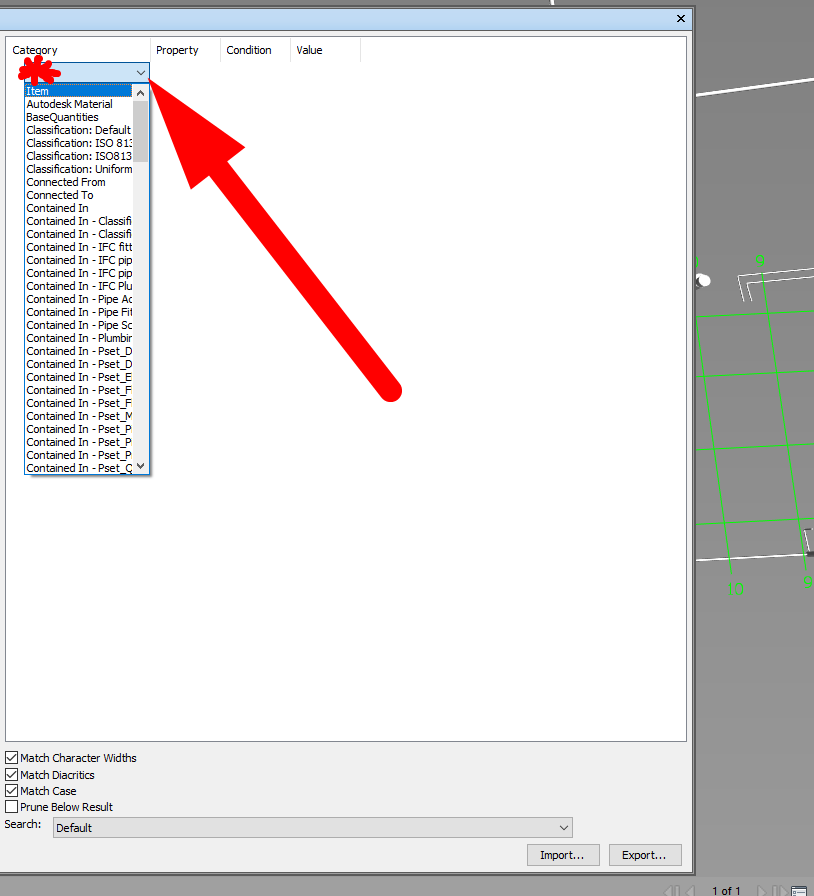This screenshot has width=814, height=896.
Task: Select 'Item' in the category list
Action: coord(79,91)
